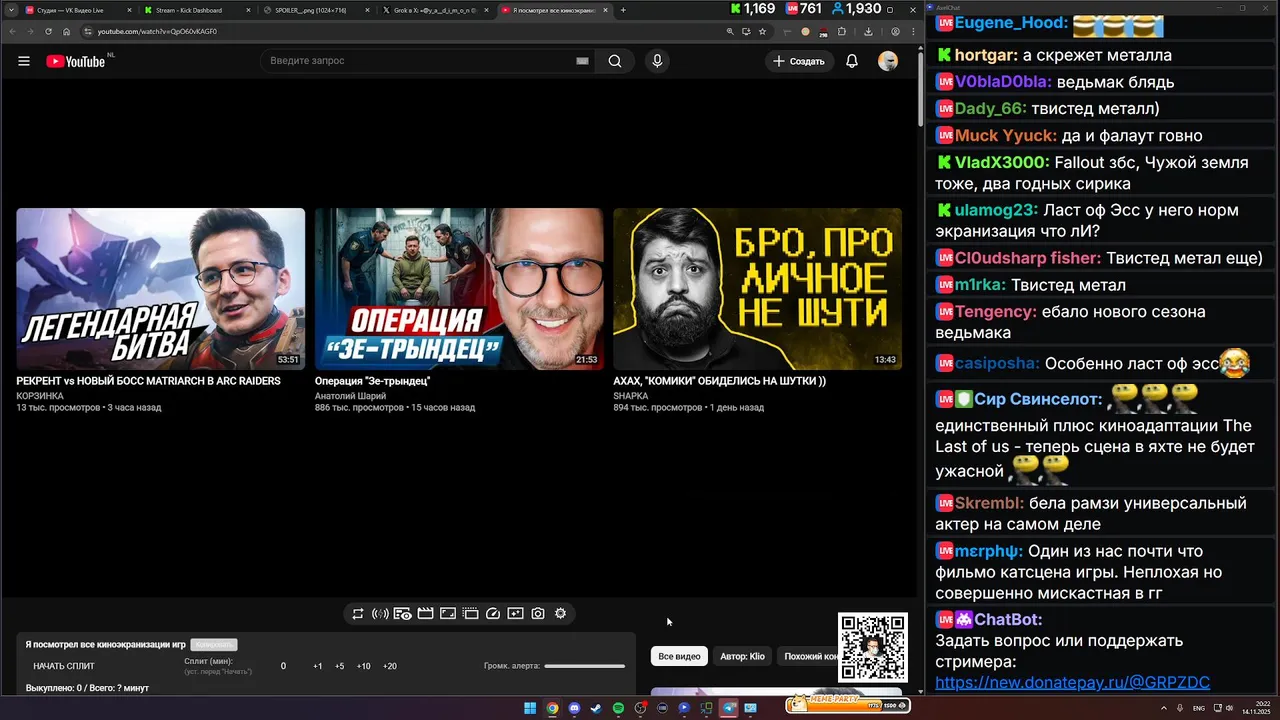Start voice search with the microphone

657,61
